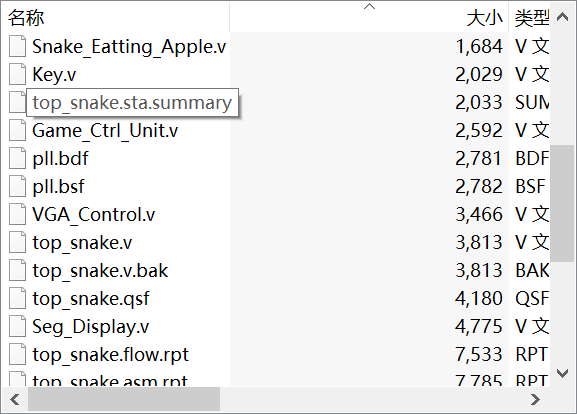
Task: Click the file icon for Game_Ctrl_Unit.v
Action: (x=17, y=130)
